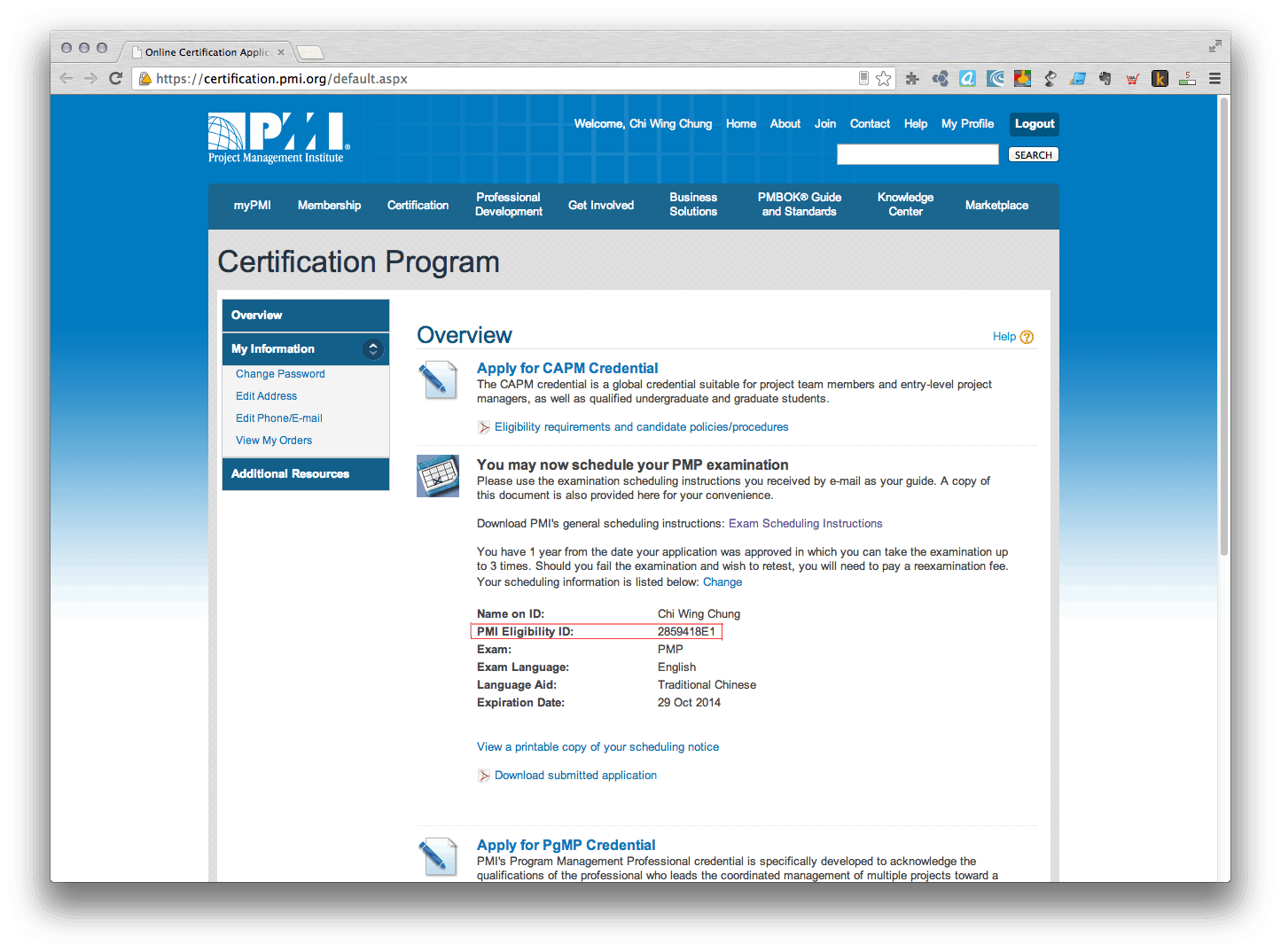The height and width of the screenshot is (952, 1281).
Task: Click the pencil document icon beside CAPM Credential
Action: click(438, 380)
